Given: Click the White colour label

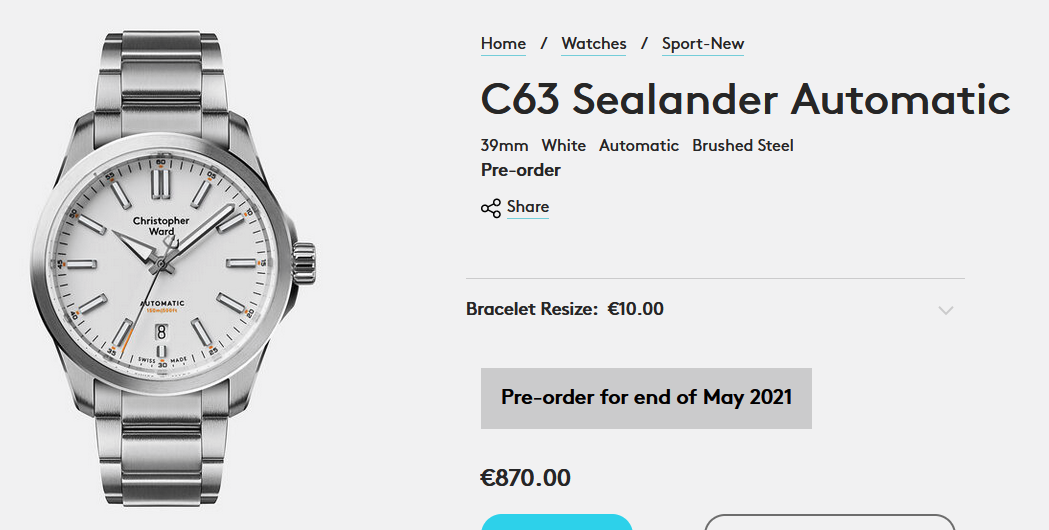Looking at the screenshot, I should pyautogui.click(x=564, y=146).
